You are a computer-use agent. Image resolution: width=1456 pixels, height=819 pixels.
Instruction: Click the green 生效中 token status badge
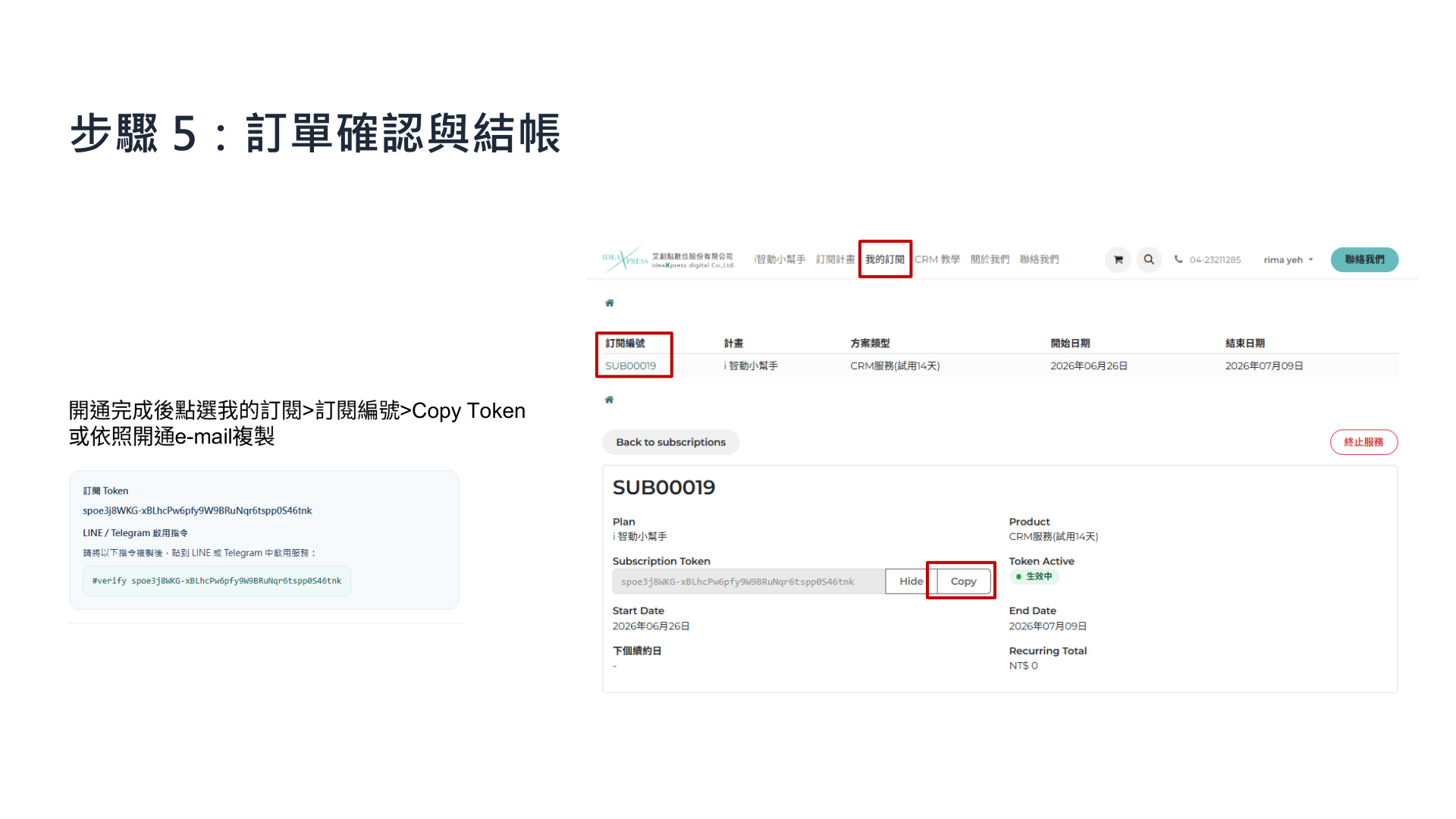point(1034,576)
